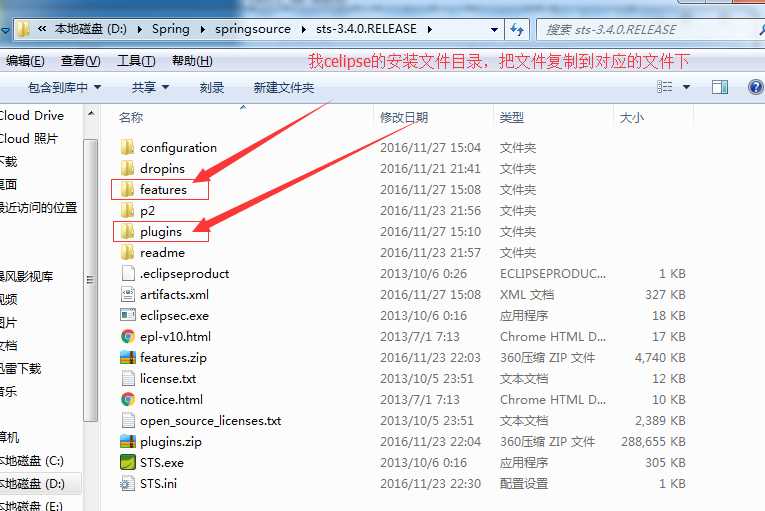Expand the arrow after springsource in the path
765x511 pixels.
click(x=303, y=29)
